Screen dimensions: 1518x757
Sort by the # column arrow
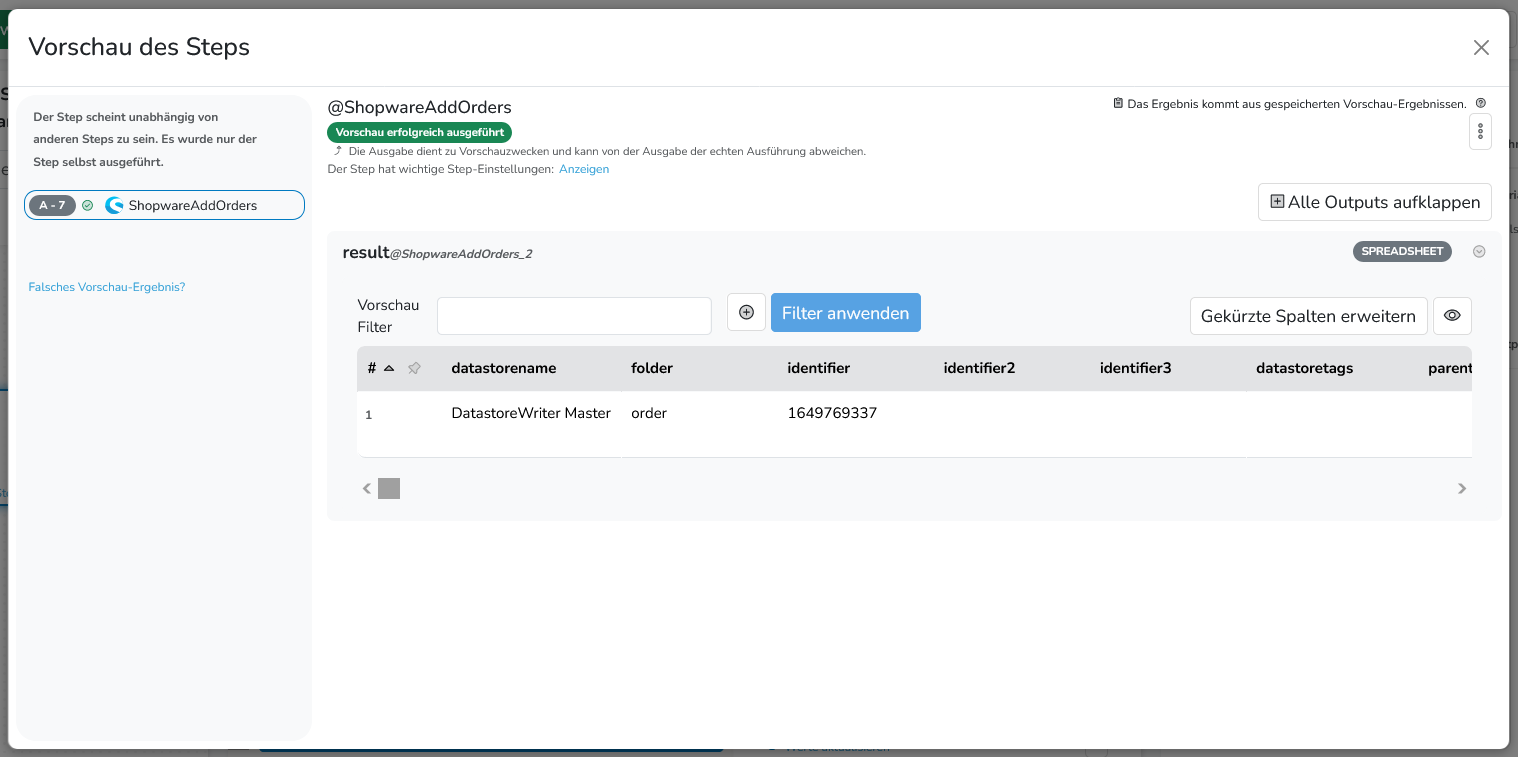point(389,368)
